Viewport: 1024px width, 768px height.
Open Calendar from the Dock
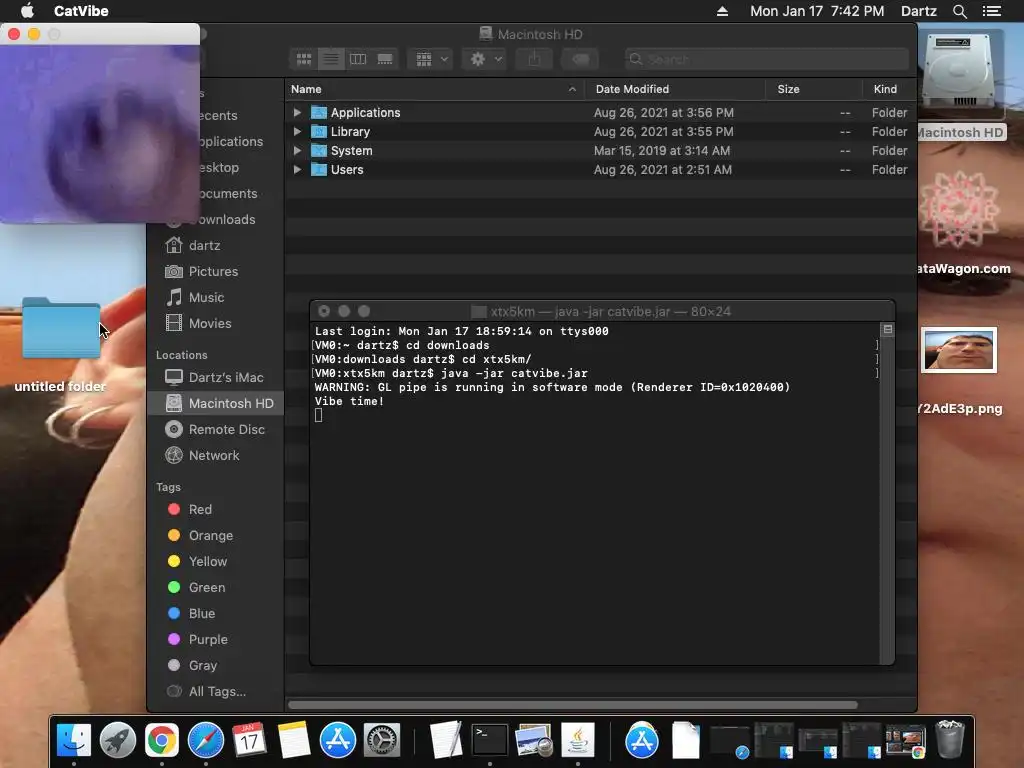tap(249, 741)
